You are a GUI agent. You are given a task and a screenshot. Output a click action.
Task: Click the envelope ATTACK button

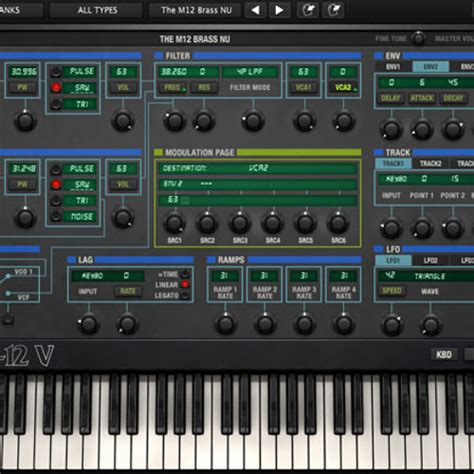pyautogui.click(x=422, y=98)
